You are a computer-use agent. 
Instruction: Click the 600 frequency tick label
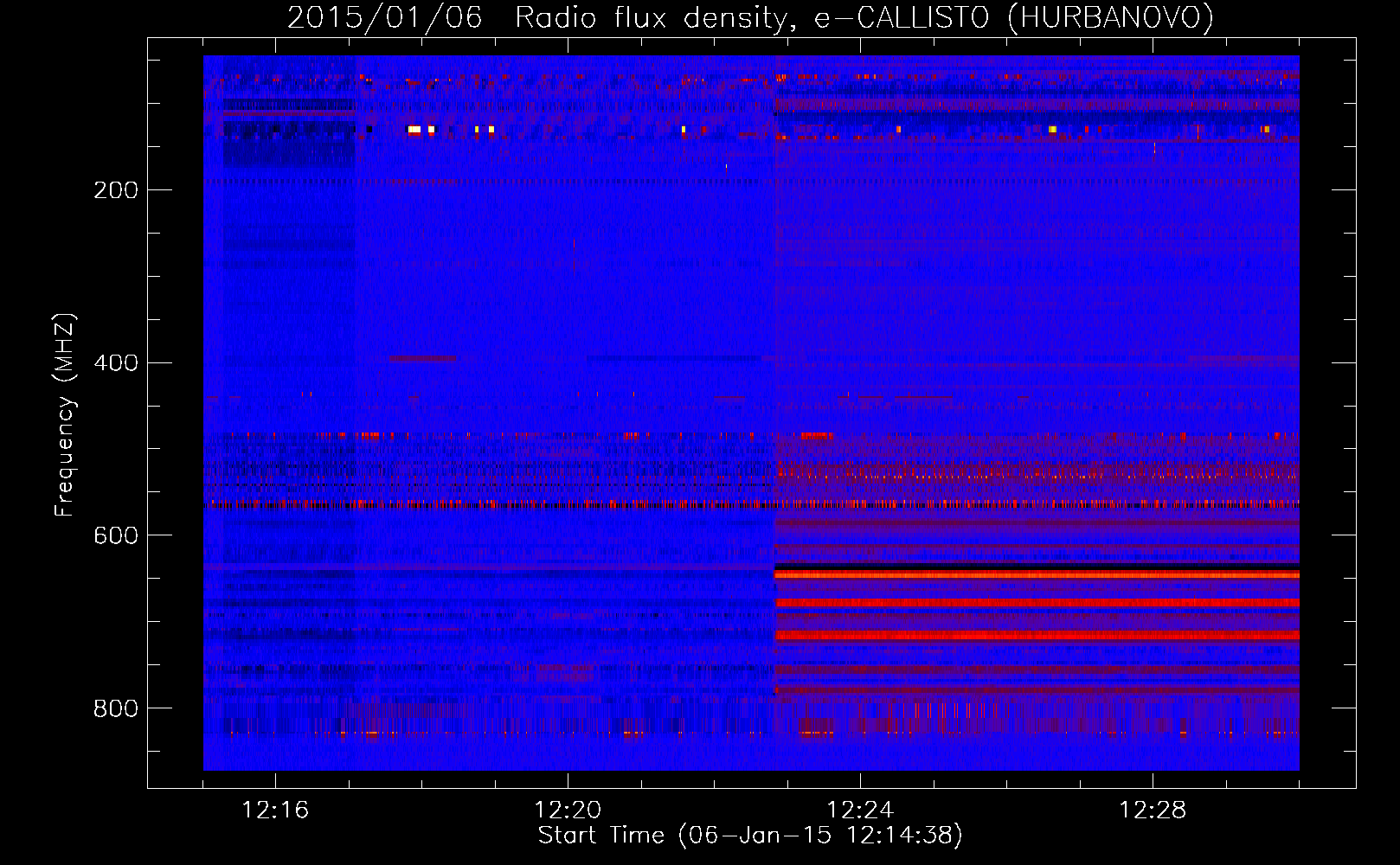(x=116, y=536)
